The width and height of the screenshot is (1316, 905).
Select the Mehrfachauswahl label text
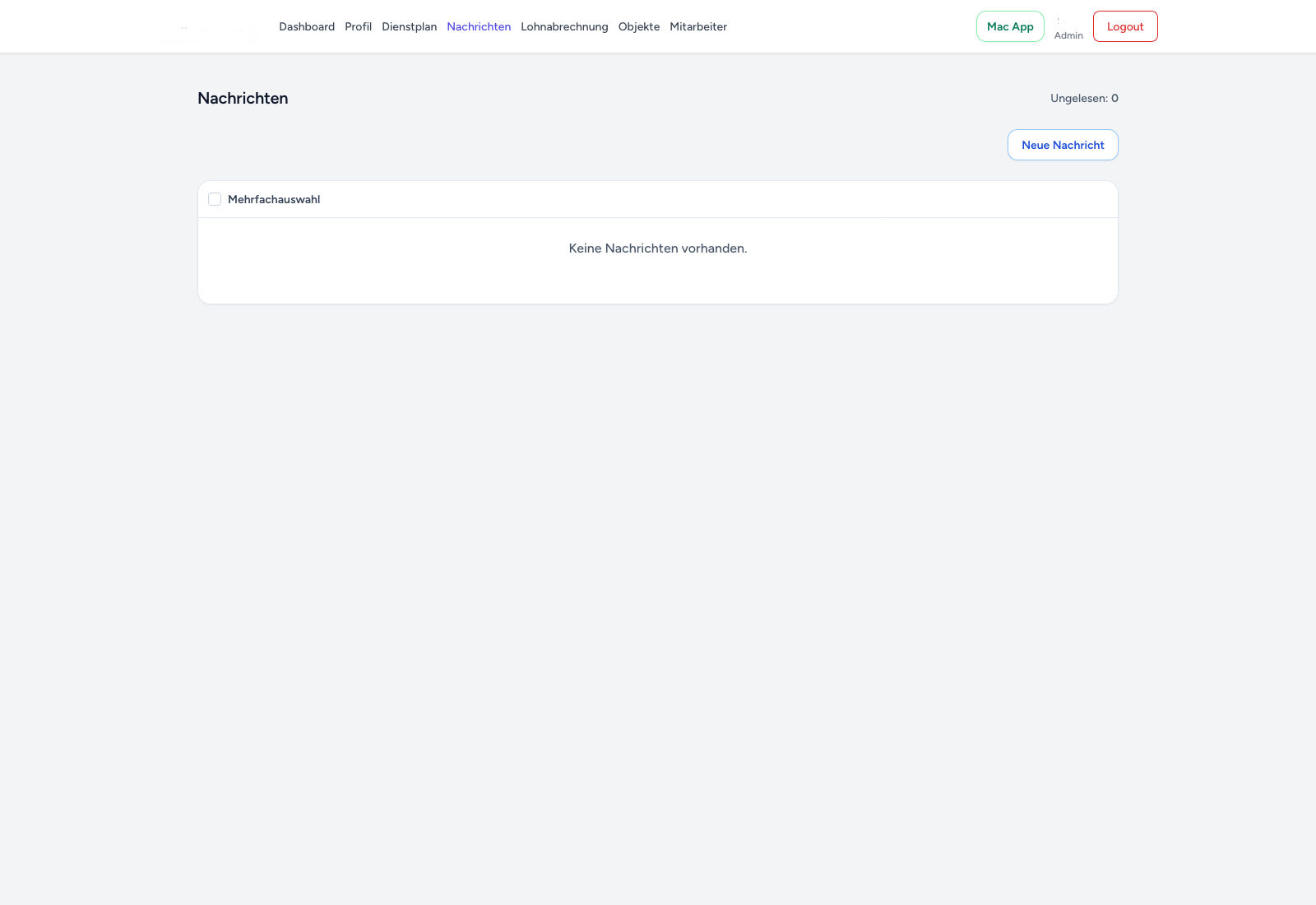274,199
